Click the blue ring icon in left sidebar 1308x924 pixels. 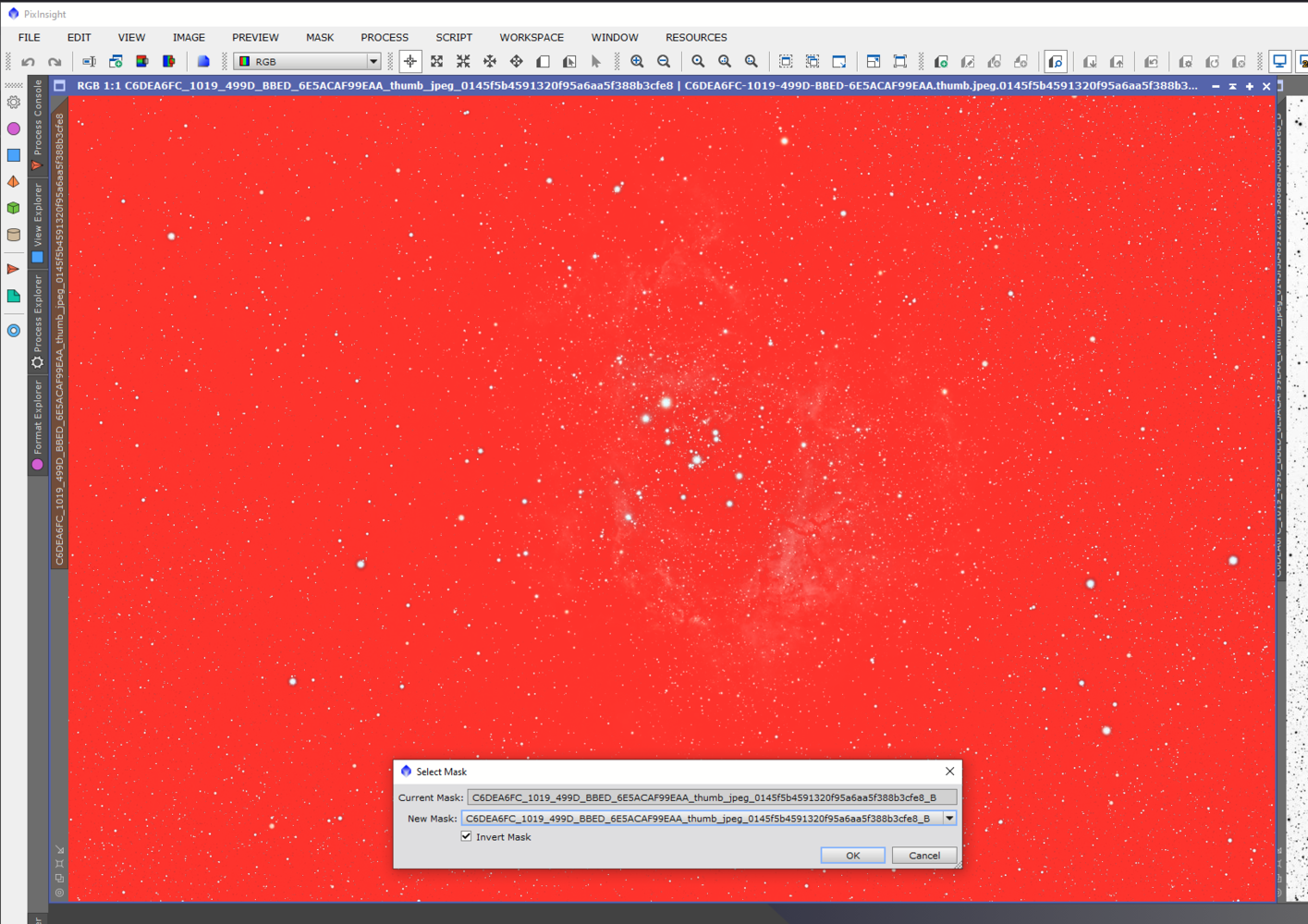(x=14, y=331)
